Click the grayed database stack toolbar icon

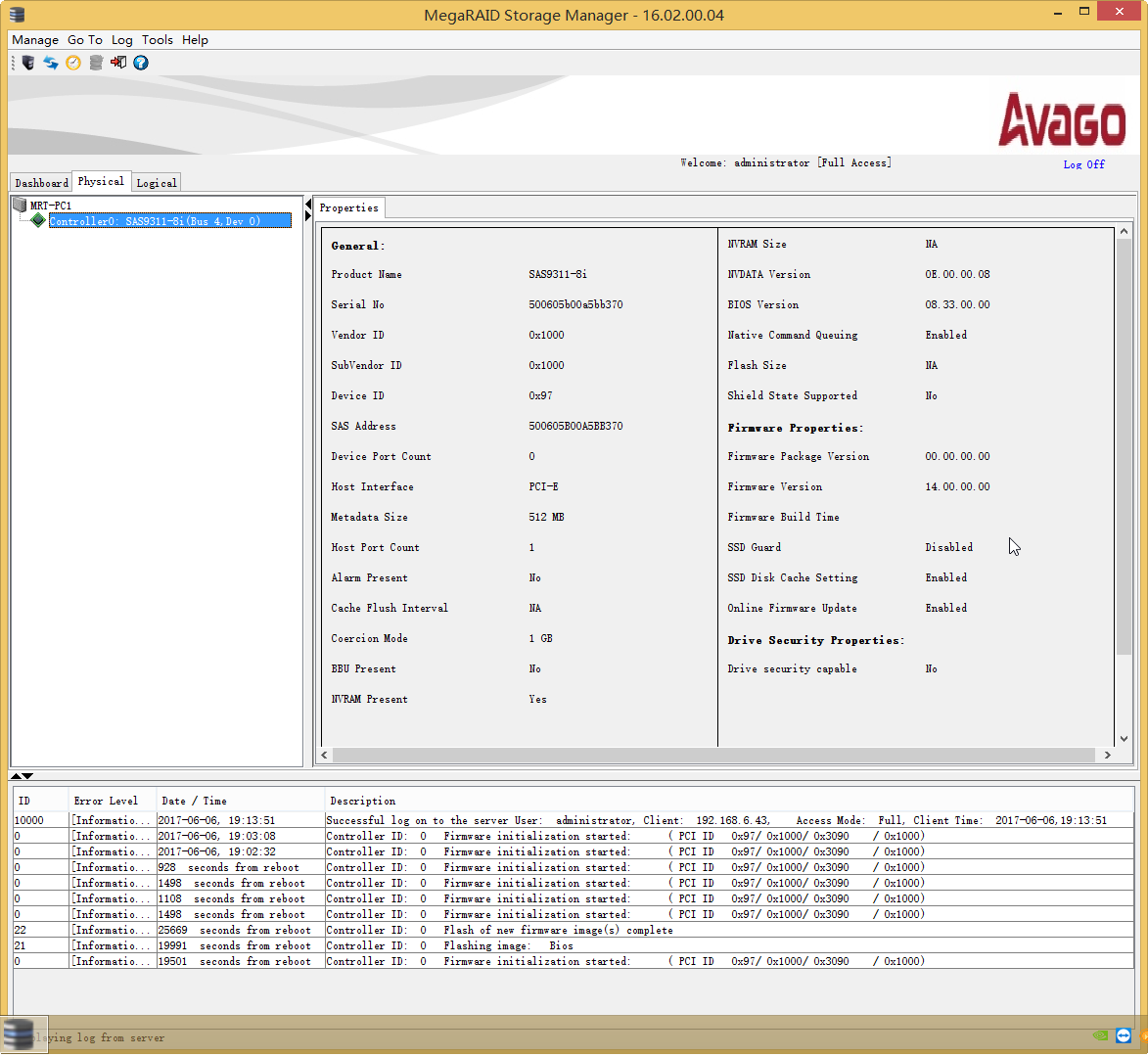coord(96,63)
